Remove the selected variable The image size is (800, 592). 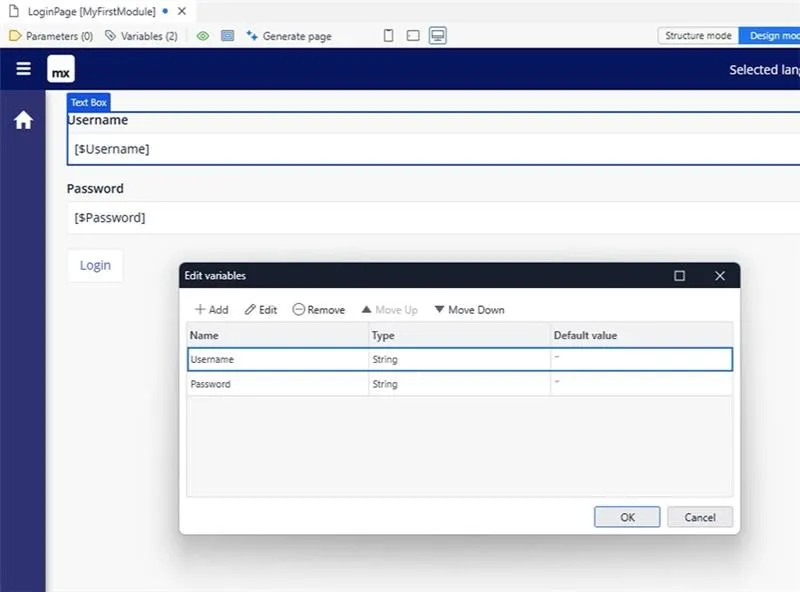point(319,310)
